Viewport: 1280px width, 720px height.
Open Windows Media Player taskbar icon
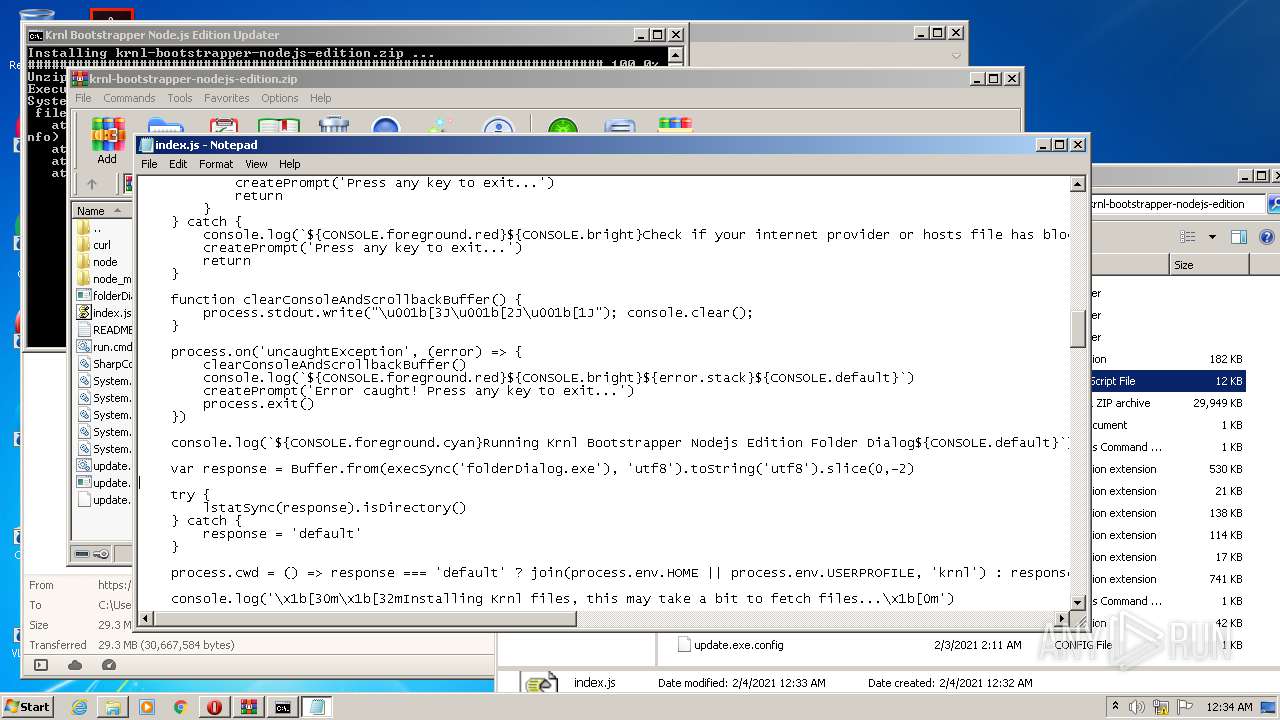click(x=147, y=707)
